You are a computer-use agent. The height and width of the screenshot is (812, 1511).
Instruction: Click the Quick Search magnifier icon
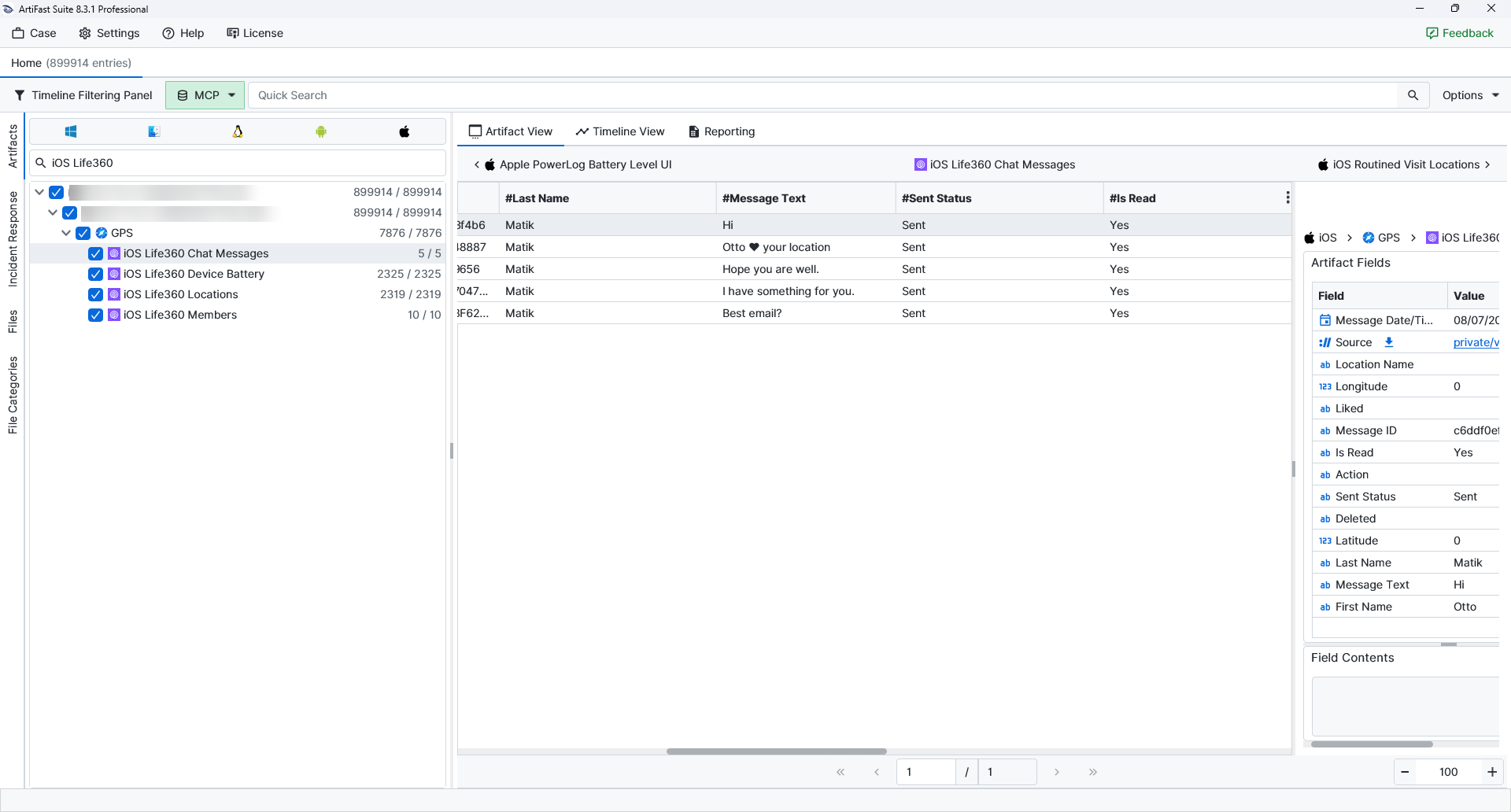(x=1413, y=95)
